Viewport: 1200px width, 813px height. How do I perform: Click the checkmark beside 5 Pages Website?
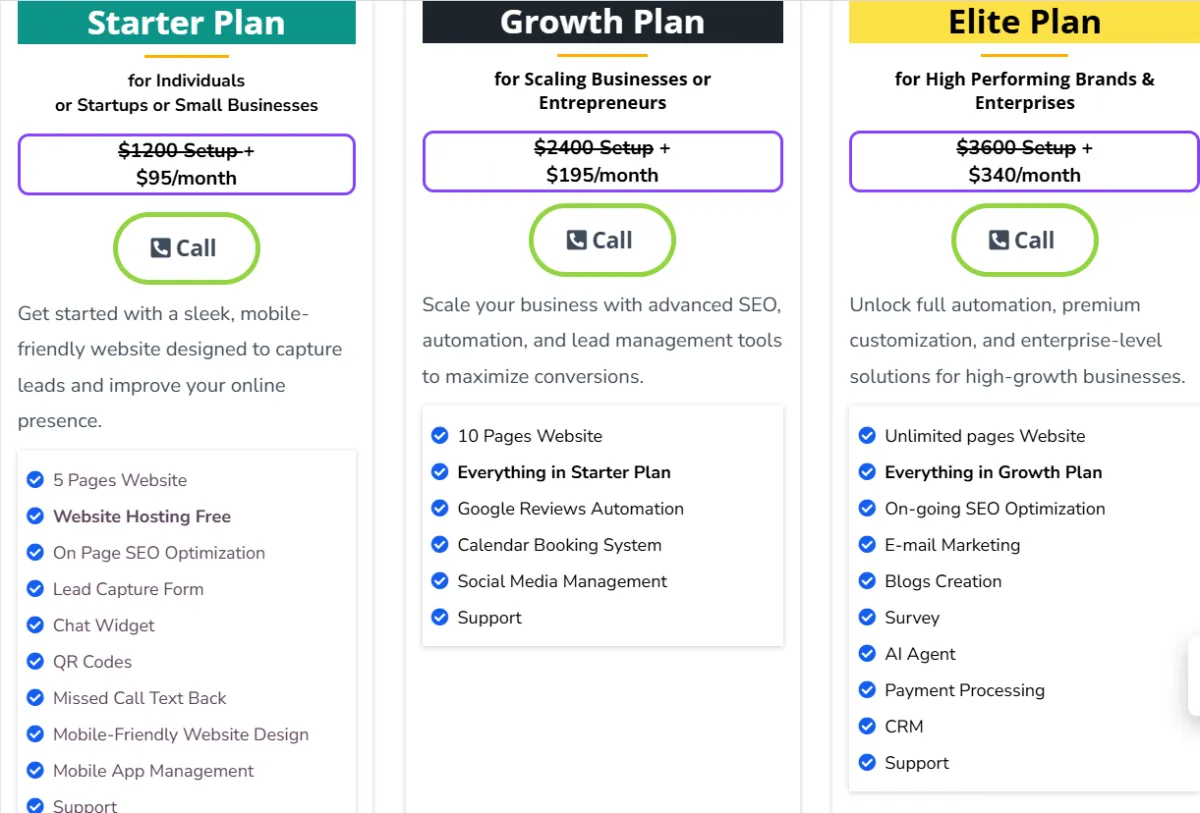point(35,480)
